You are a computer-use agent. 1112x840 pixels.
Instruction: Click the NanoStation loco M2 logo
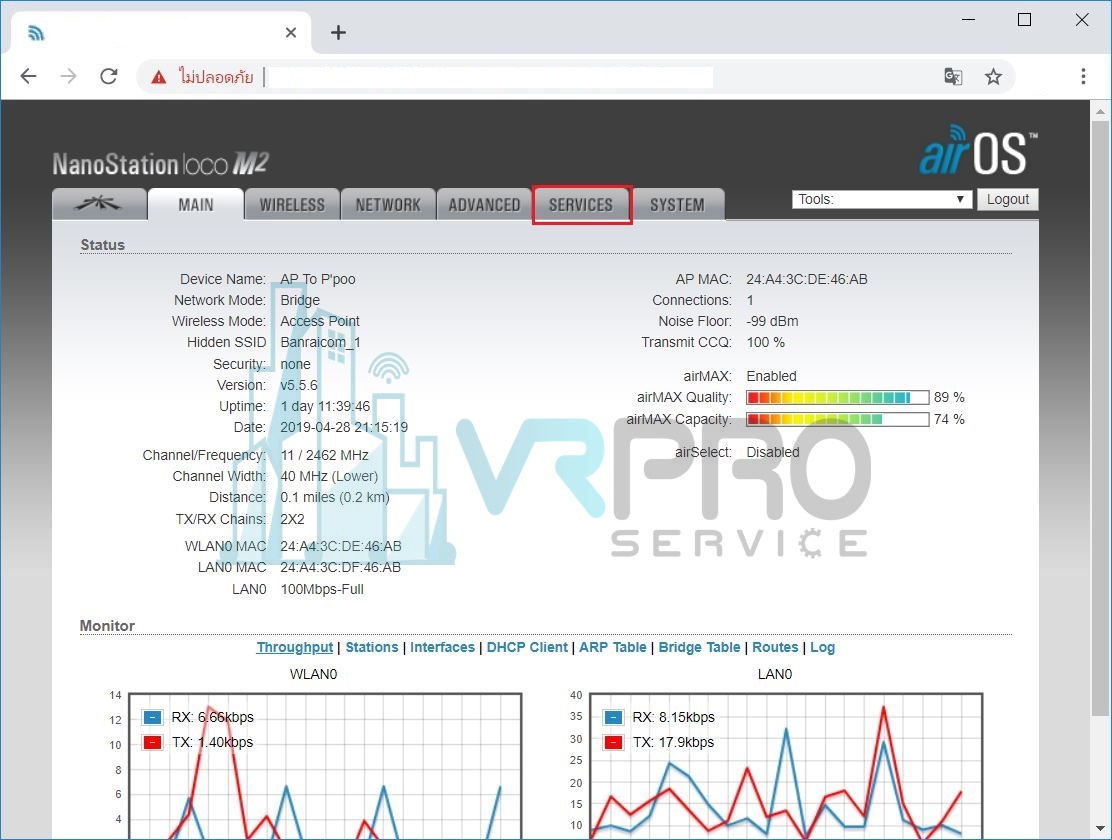pos(160,164)
